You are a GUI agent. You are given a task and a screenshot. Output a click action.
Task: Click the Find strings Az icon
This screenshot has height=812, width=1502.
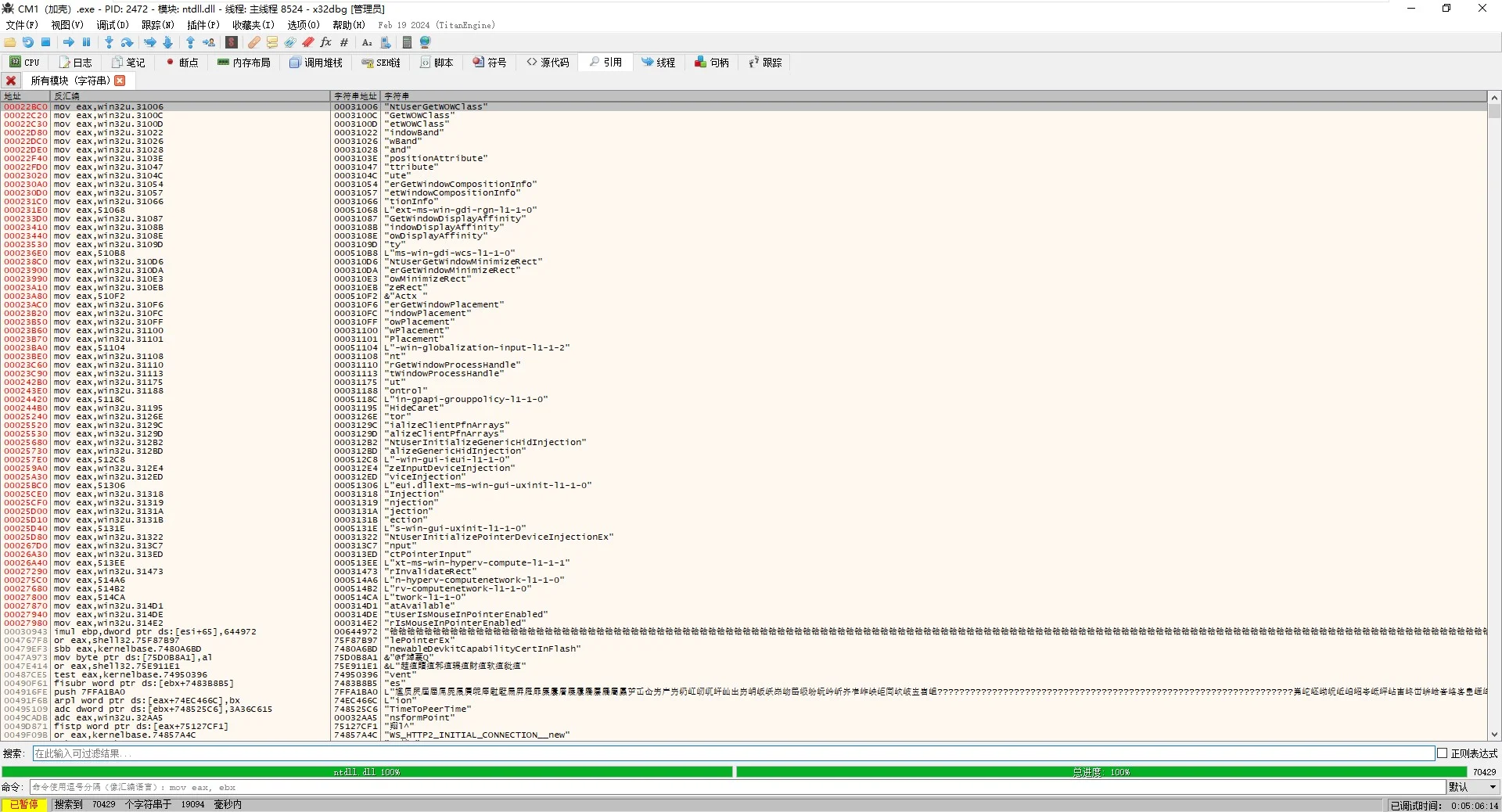pyautogui.click(x=367, y=42)
